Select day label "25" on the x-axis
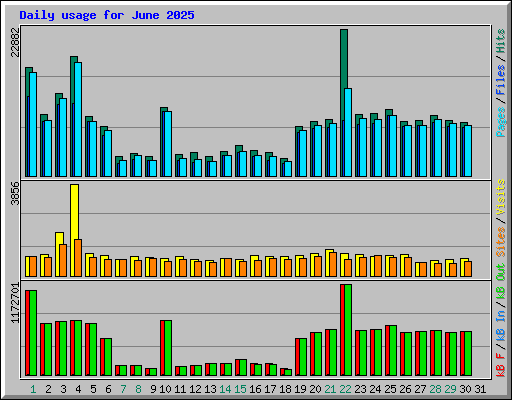 pyautogui.click(x=390, y=389)
